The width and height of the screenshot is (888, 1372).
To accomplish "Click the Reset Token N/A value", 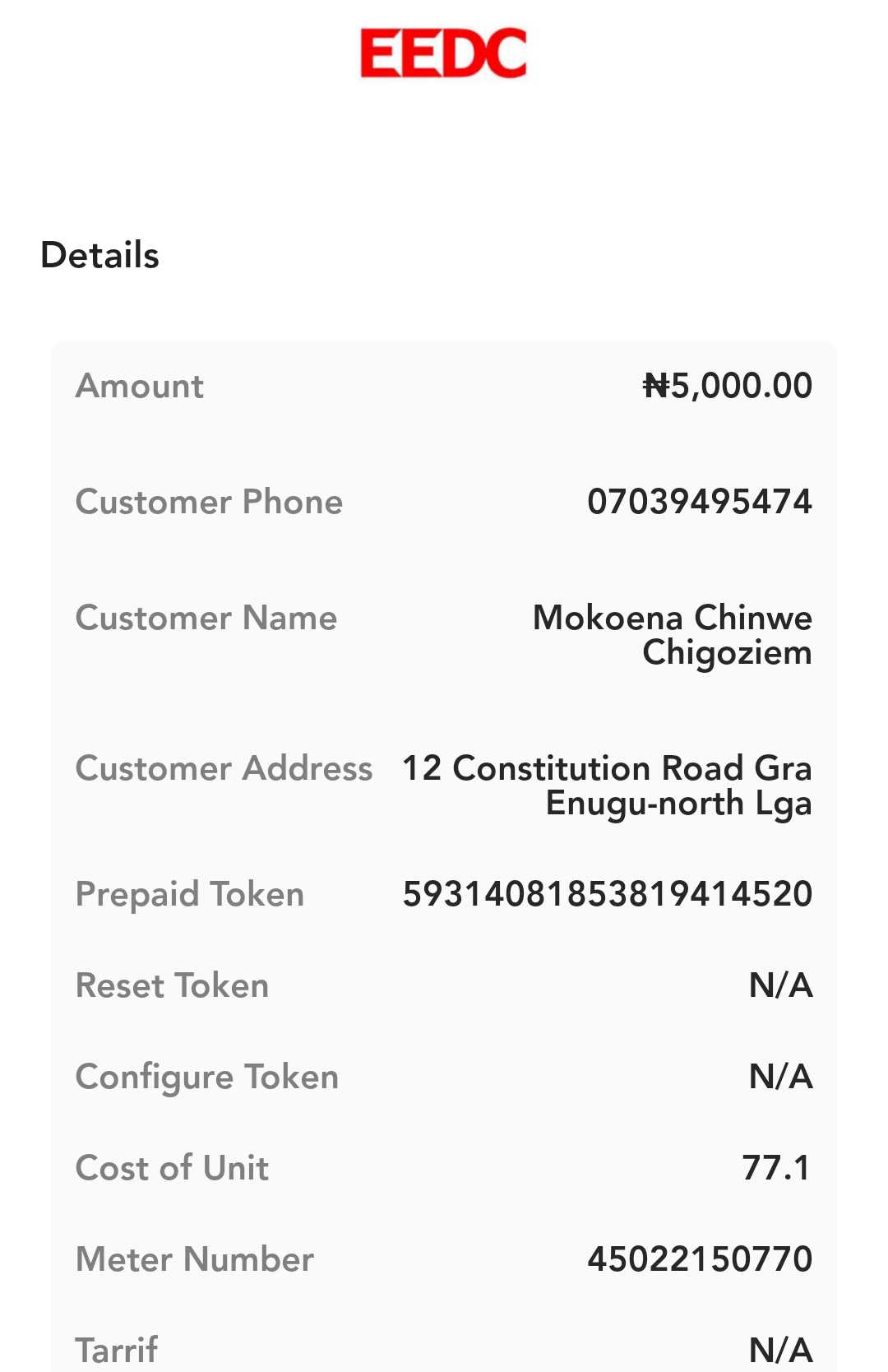I will [780, 985].
